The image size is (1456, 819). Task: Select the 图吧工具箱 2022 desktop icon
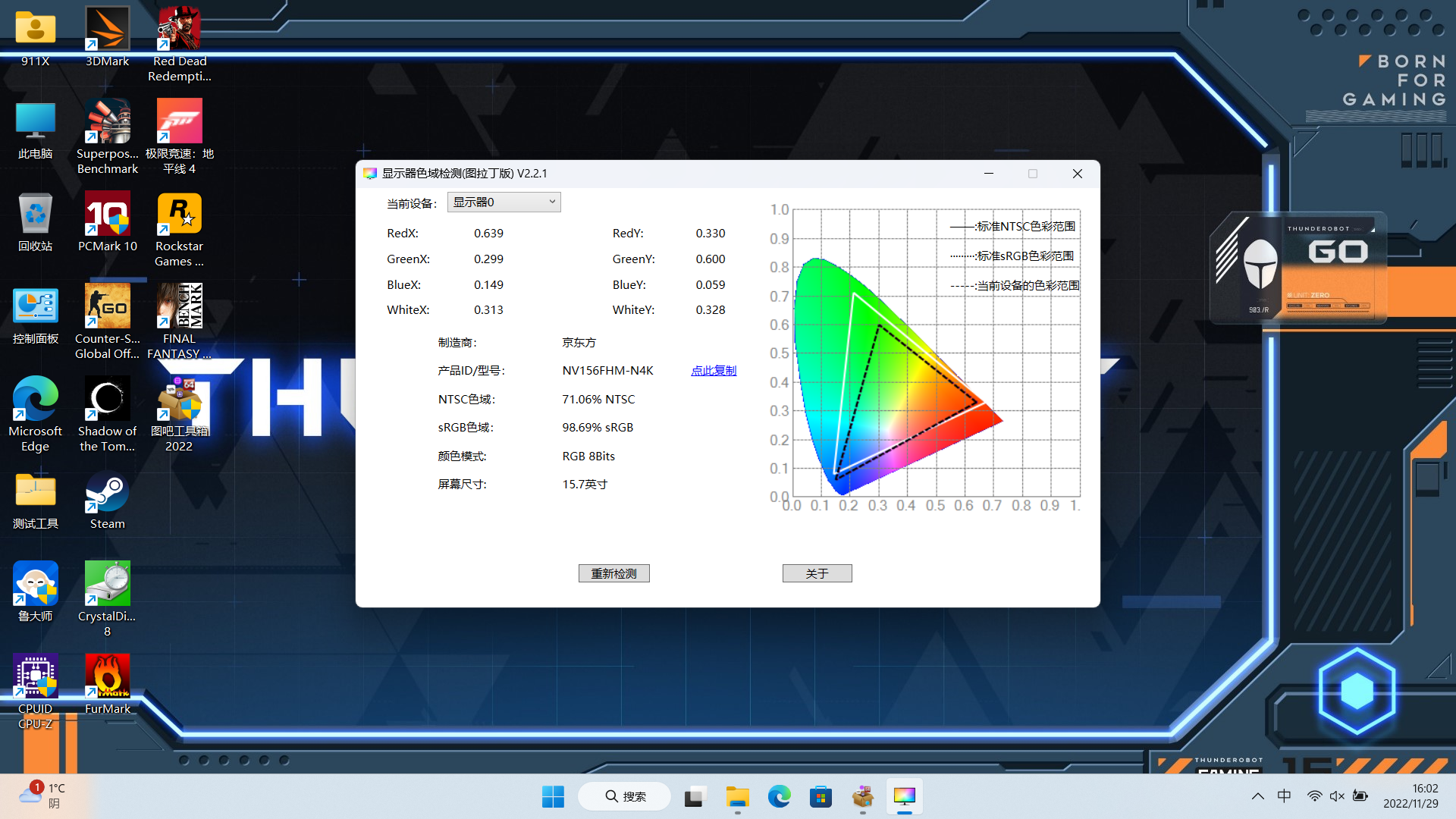click(x=179, y=400)
